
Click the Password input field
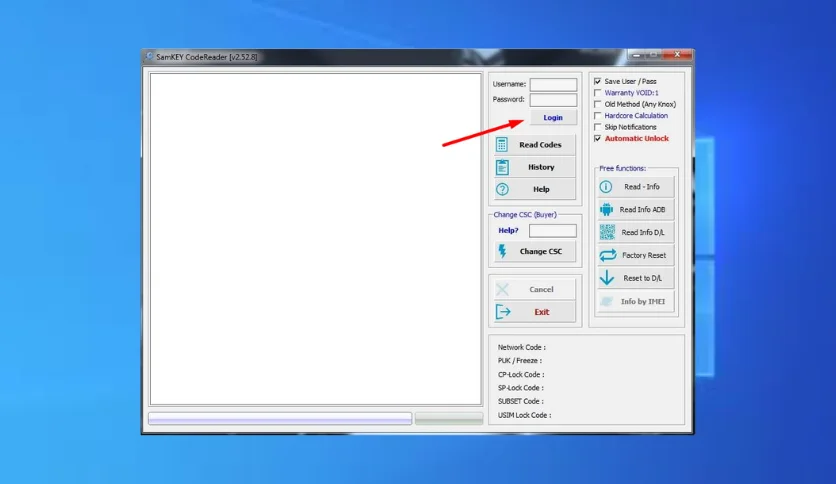[x=553, y=100]
